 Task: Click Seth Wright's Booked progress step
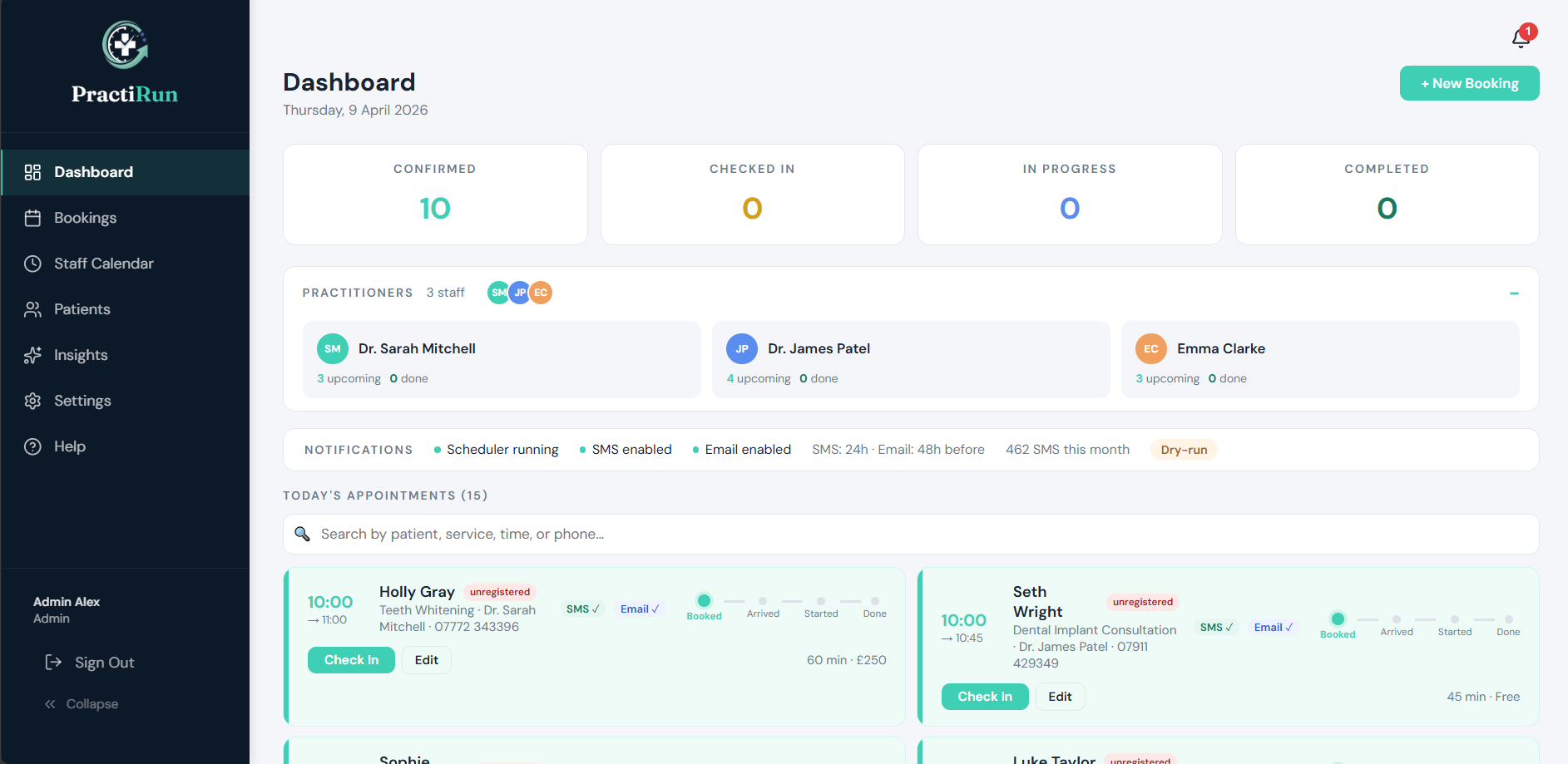pyautogui.click(x=1338, y=625)
